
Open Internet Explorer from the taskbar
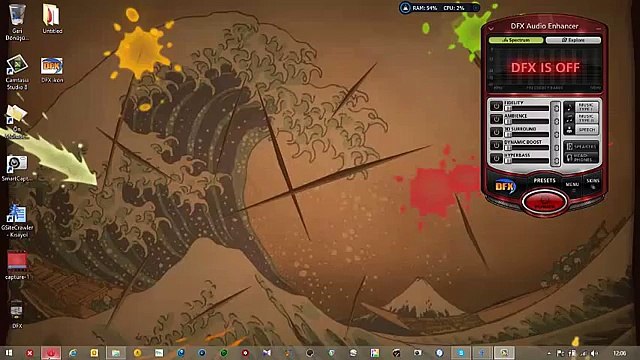pyautogui.click(x=73, y=353)
